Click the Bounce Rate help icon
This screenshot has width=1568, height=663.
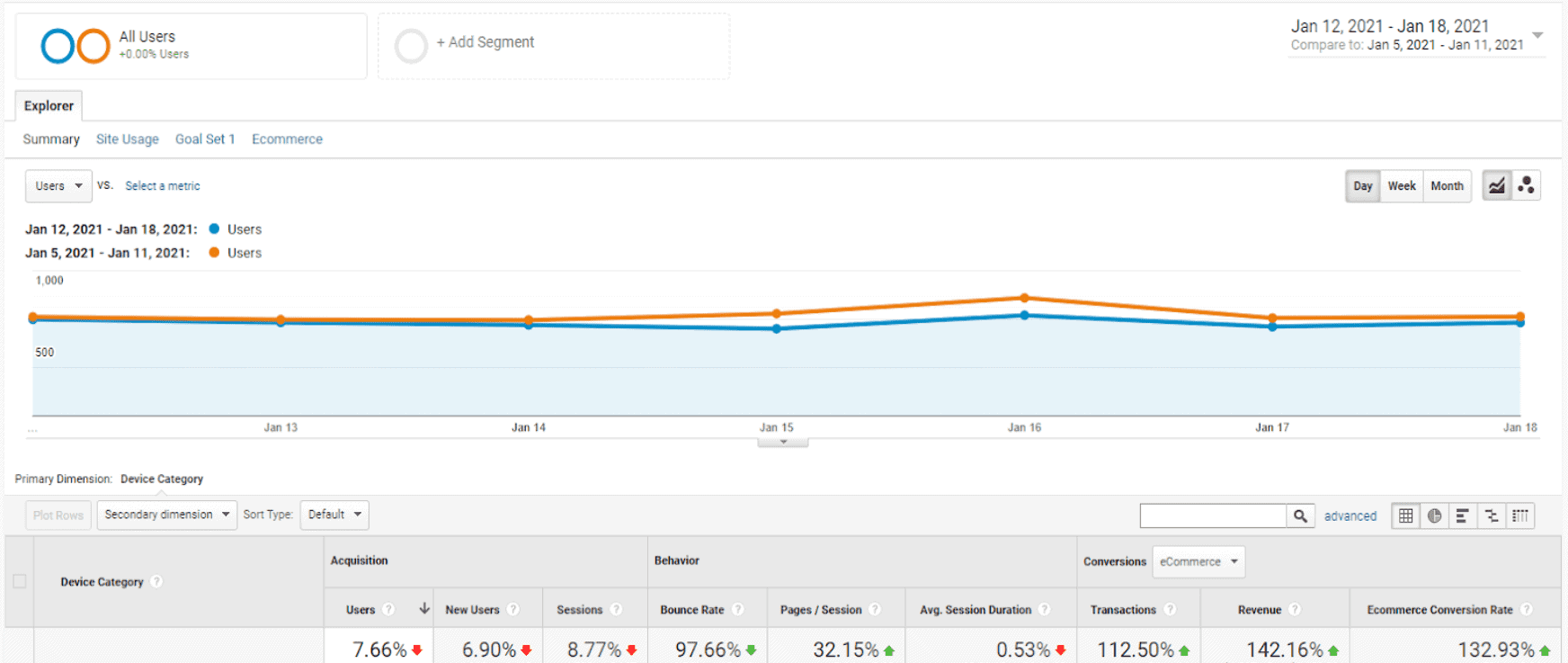tap(737, 610)
